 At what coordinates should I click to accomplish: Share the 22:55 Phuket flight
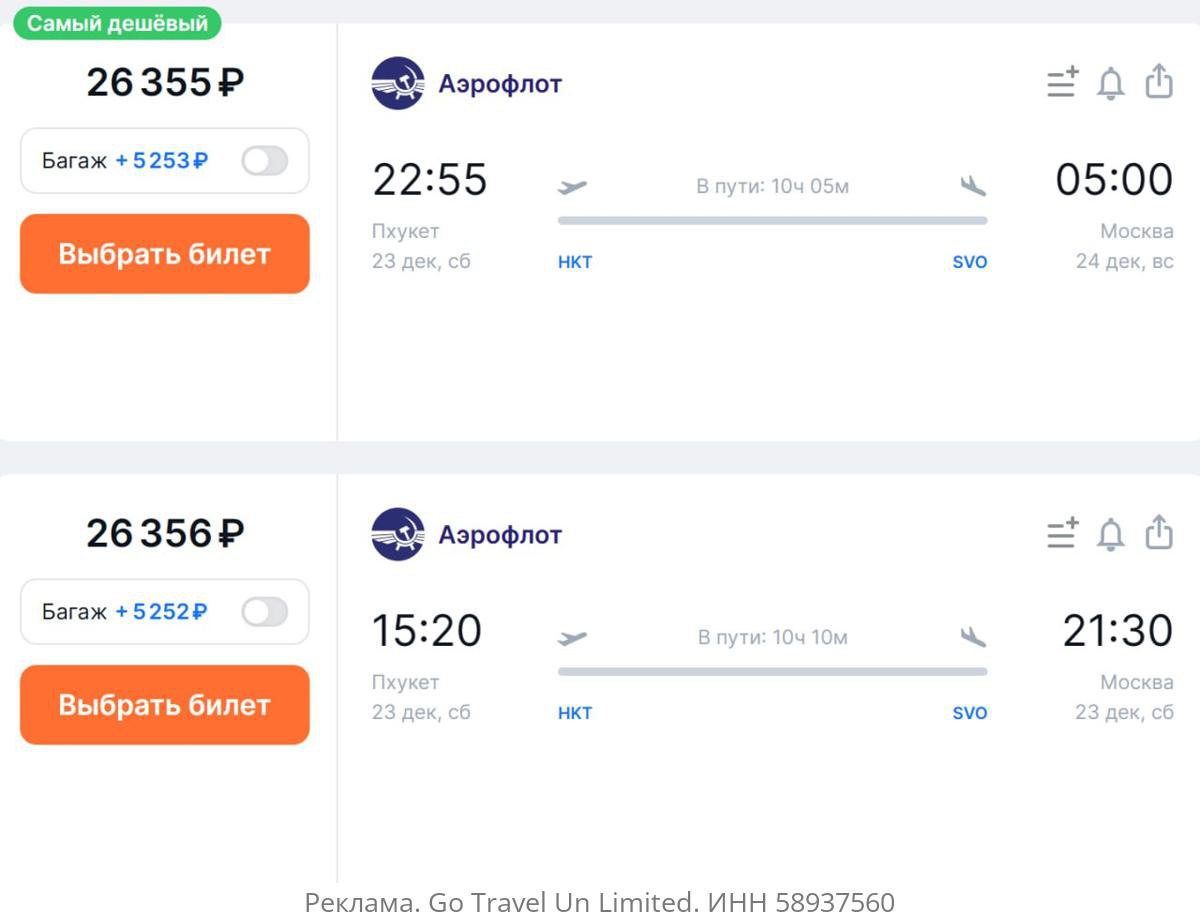(1158, 82)
